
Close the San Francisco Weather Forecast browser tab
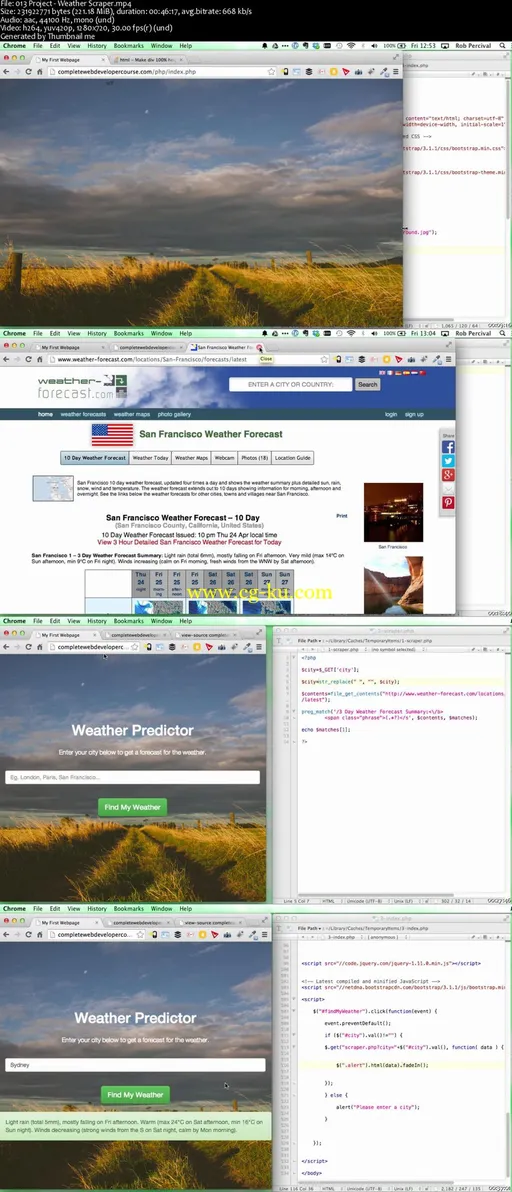260,347
